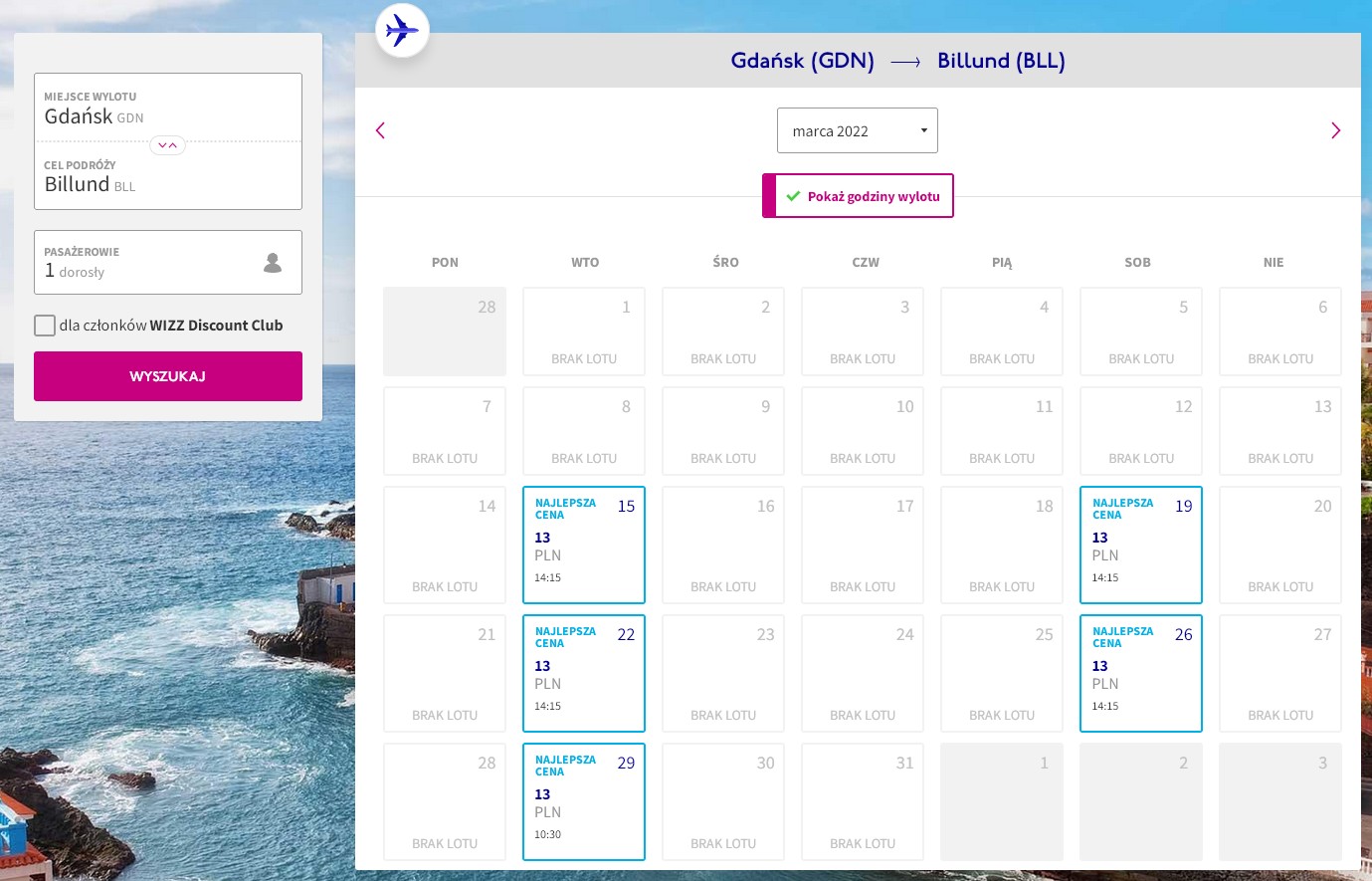Click March 13 cell with BRAK LOTU
Viewport: 1372px width, 881px height.
pos(1280,431)
